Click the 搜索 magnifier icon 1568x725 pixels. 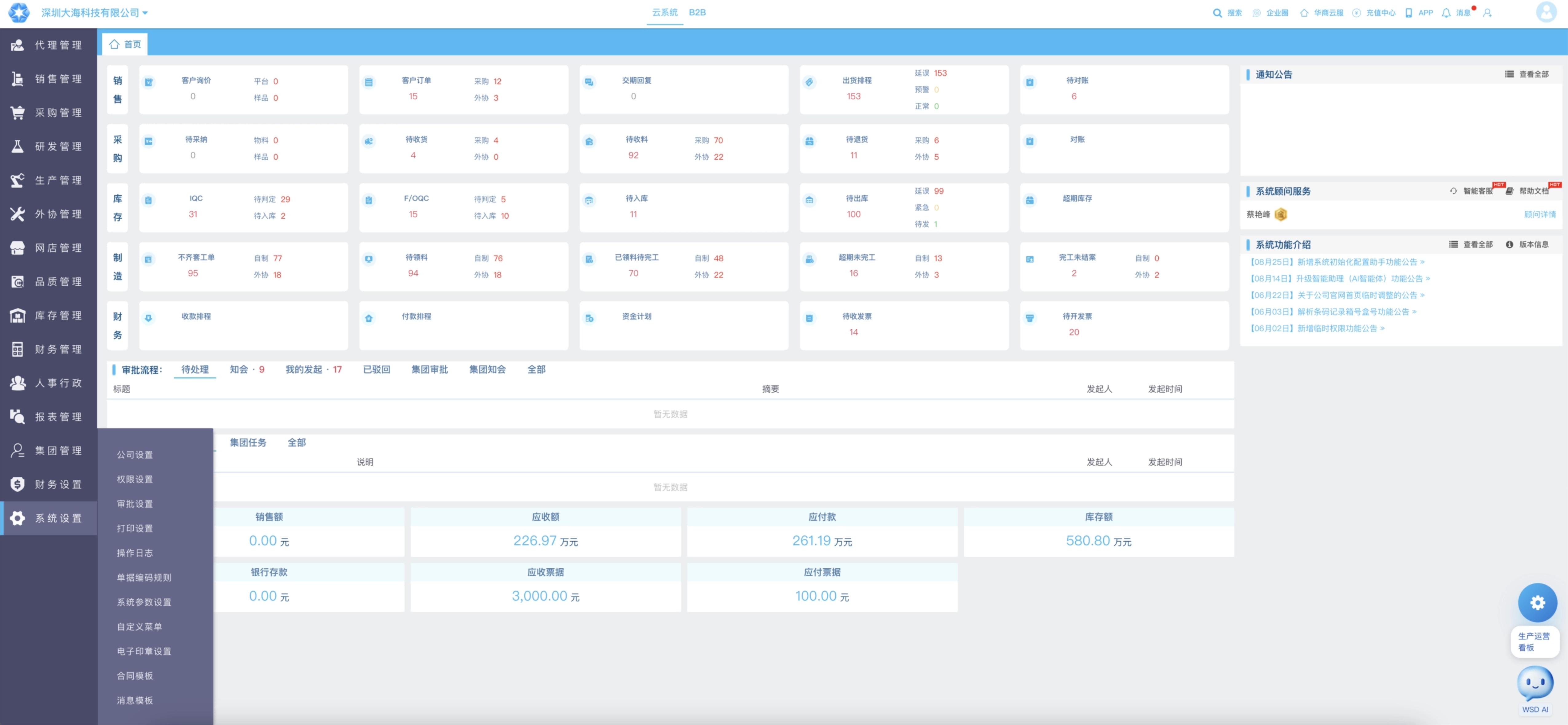click(1217, 13)
